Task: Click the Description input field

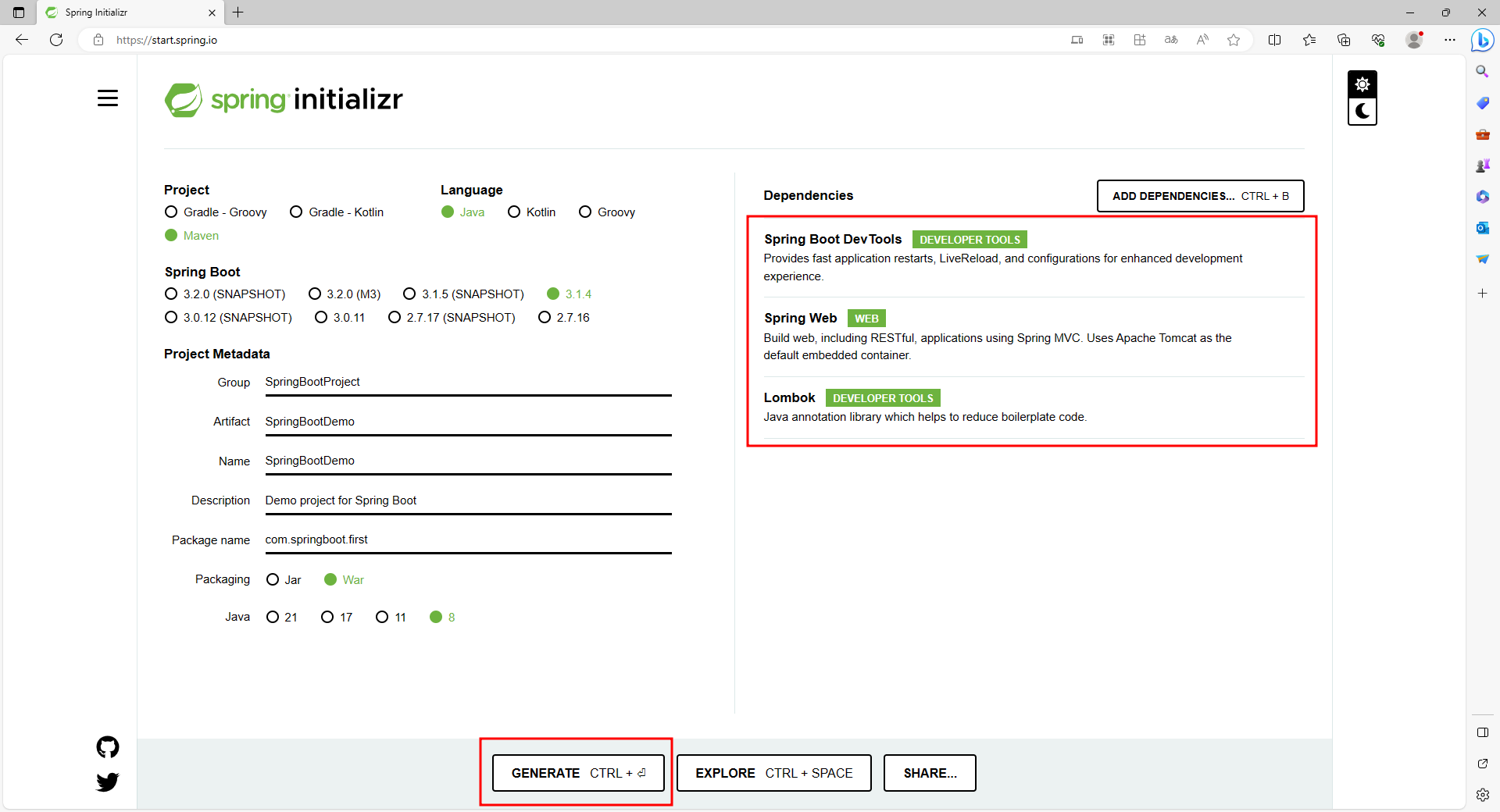Action: (468, 500)
